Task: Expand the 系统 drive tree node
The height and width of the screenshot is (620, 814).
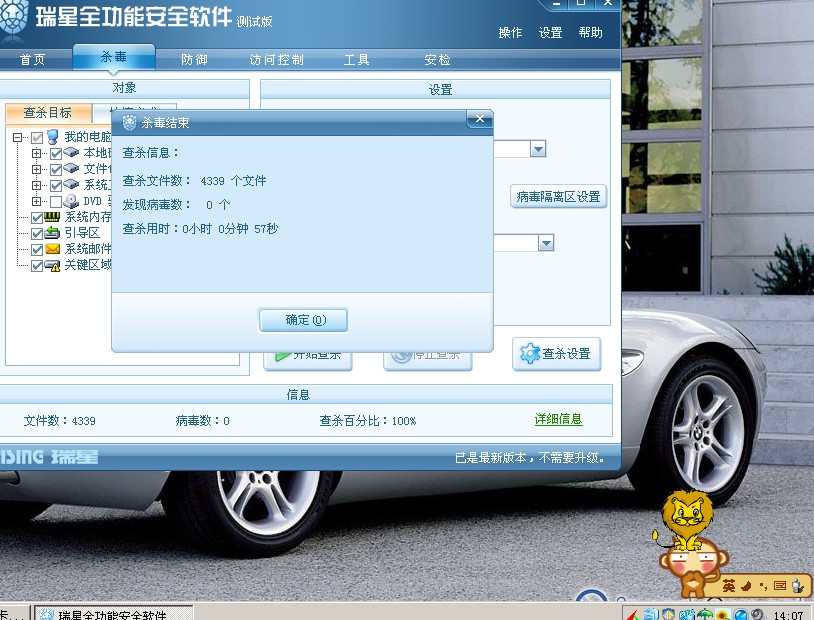Action: [36, 185]
